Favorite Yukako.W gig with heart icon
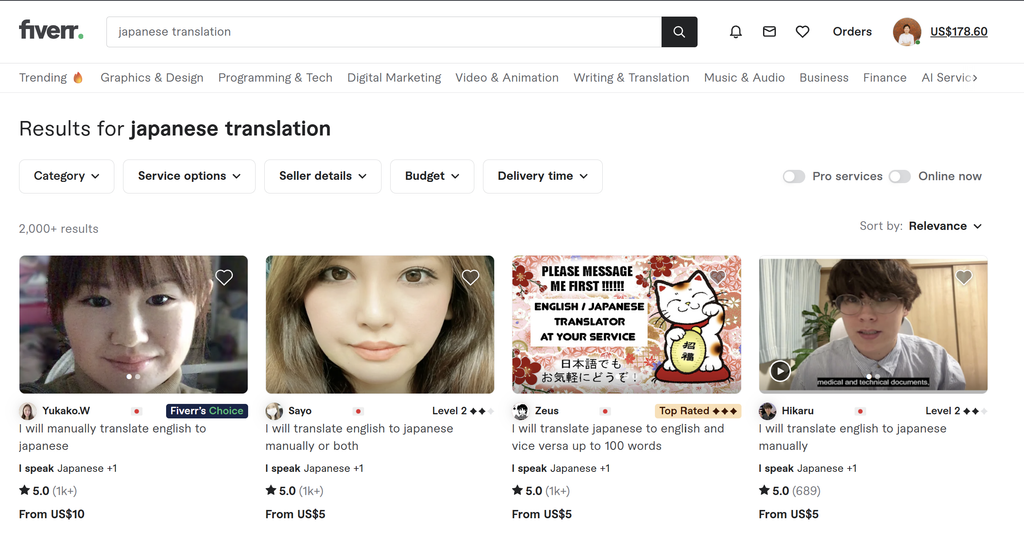Screen dimensions: 1024x534 pyautogui.click(x=224, y=277)
